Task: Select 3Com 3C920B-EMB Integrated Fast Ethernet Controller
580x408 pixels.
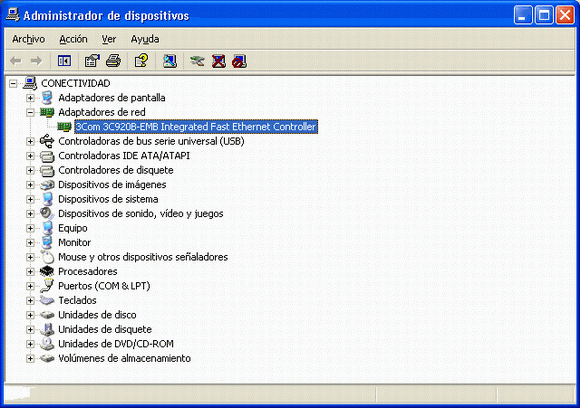Action: click(196, 127)
